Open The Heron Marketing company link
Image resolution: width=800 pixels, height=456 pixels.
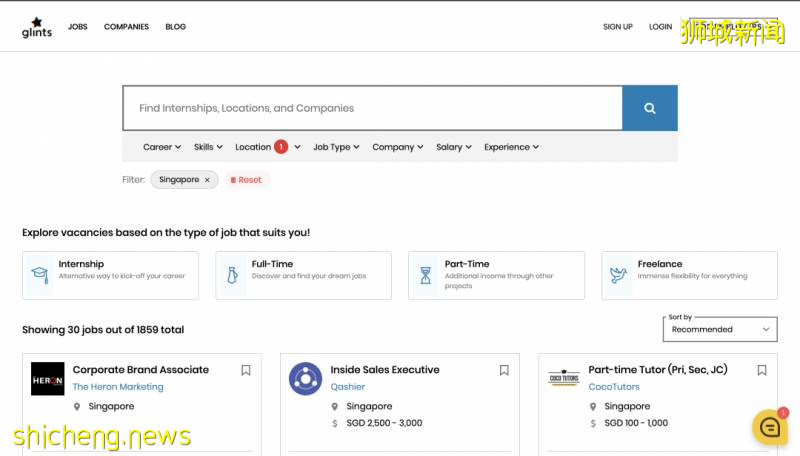118,387
